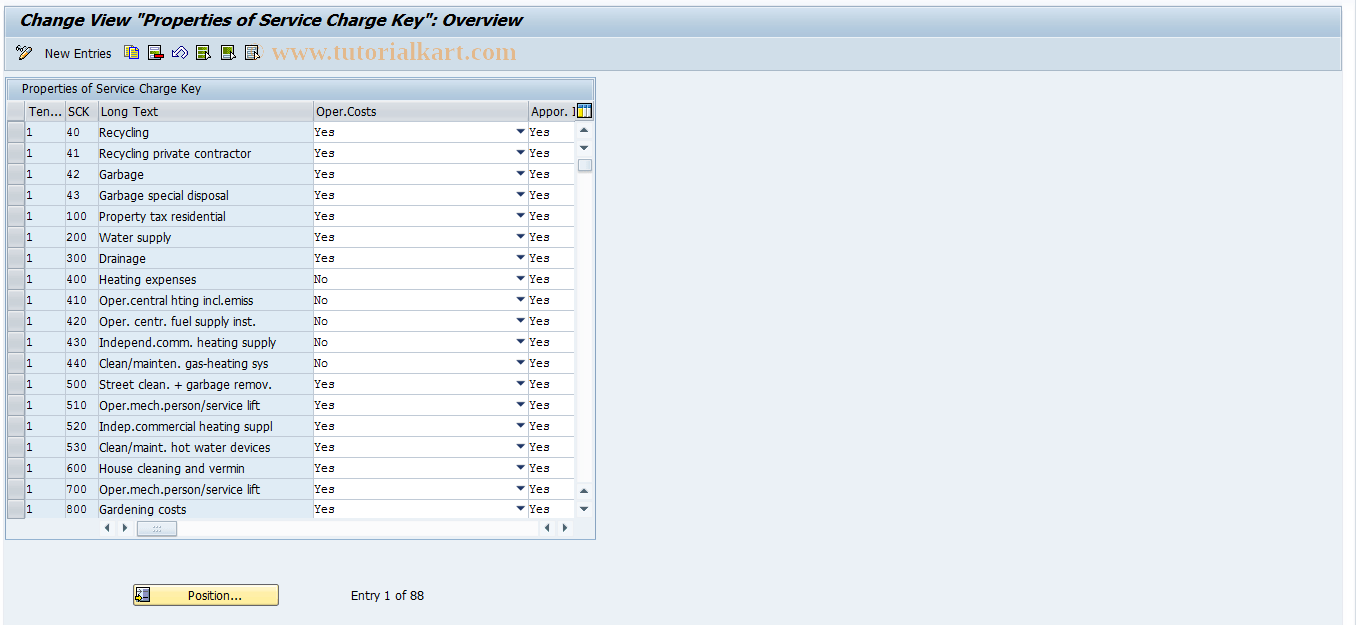Click the vertical scrollbar up arrow
The width and height of the screenshot is (1356, 625).
(x=584, y=129)
